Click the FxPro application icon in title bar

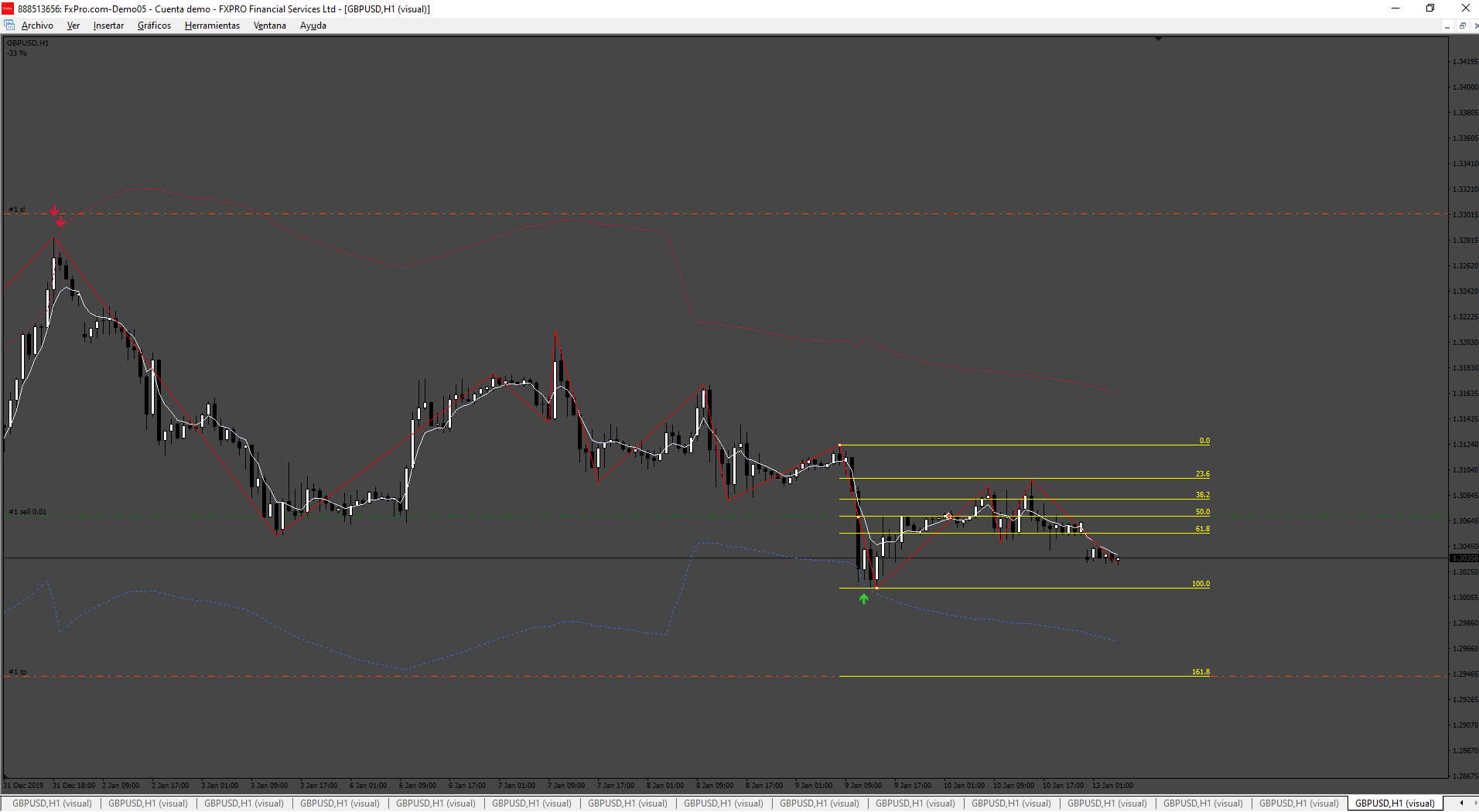[8, 9]
